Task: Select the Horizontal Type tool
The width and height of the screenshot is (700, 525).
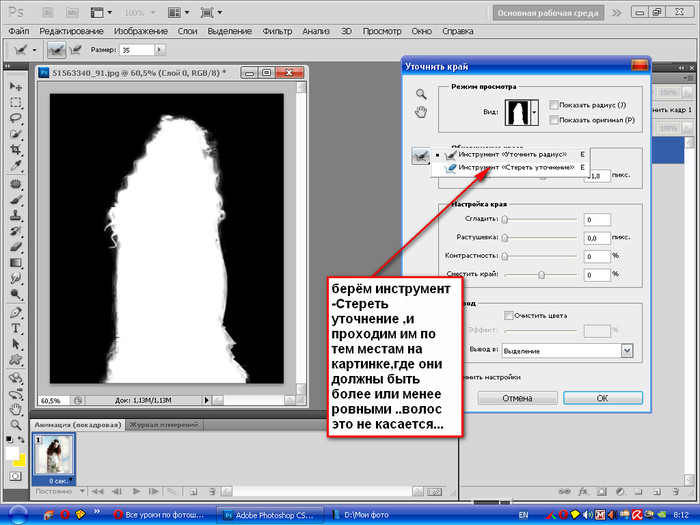Action: click(x=16, y=328)
